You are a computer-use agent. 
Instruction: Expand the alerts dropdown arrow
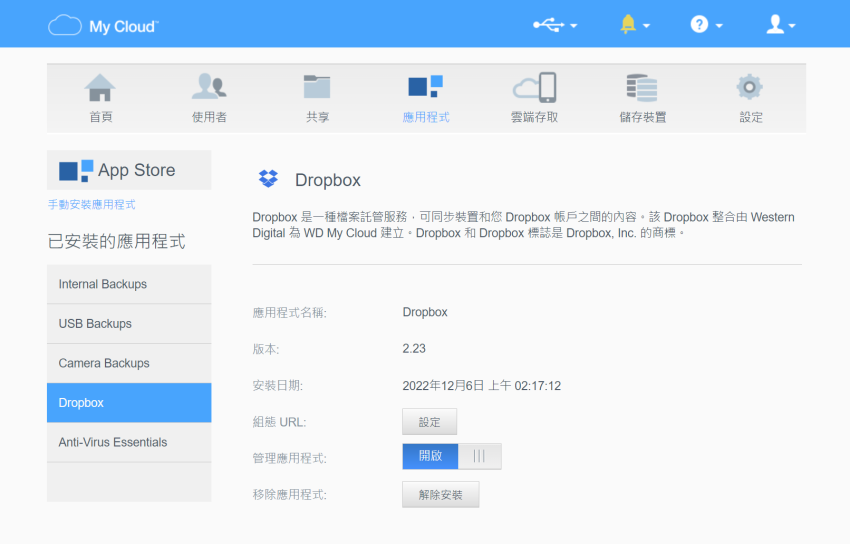point(646,25)
